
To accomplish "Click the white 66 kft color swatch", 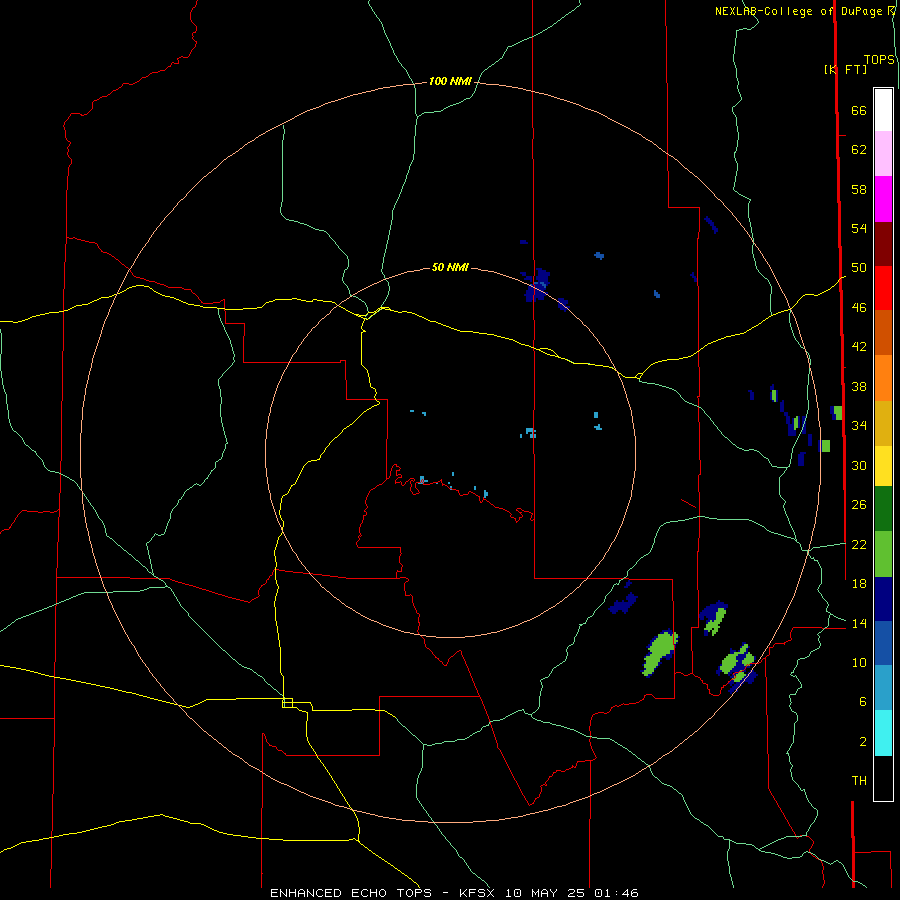I will tap(883, 110).
